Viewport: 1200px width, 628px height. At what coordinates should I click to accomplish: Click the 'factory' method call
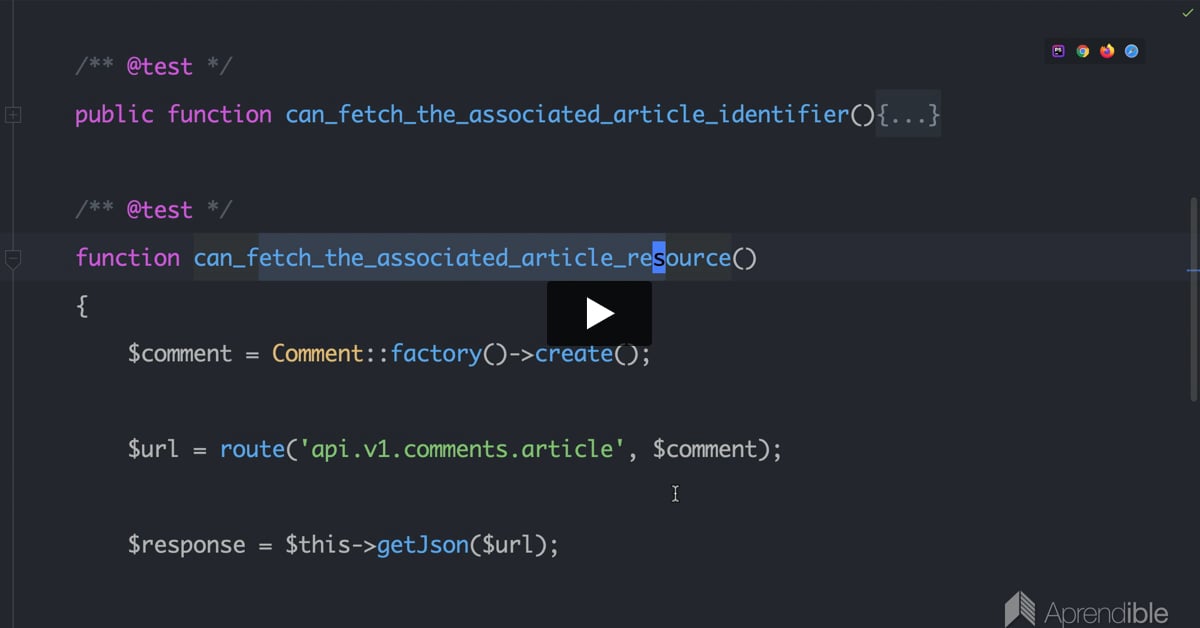click(x=436, y=353)
